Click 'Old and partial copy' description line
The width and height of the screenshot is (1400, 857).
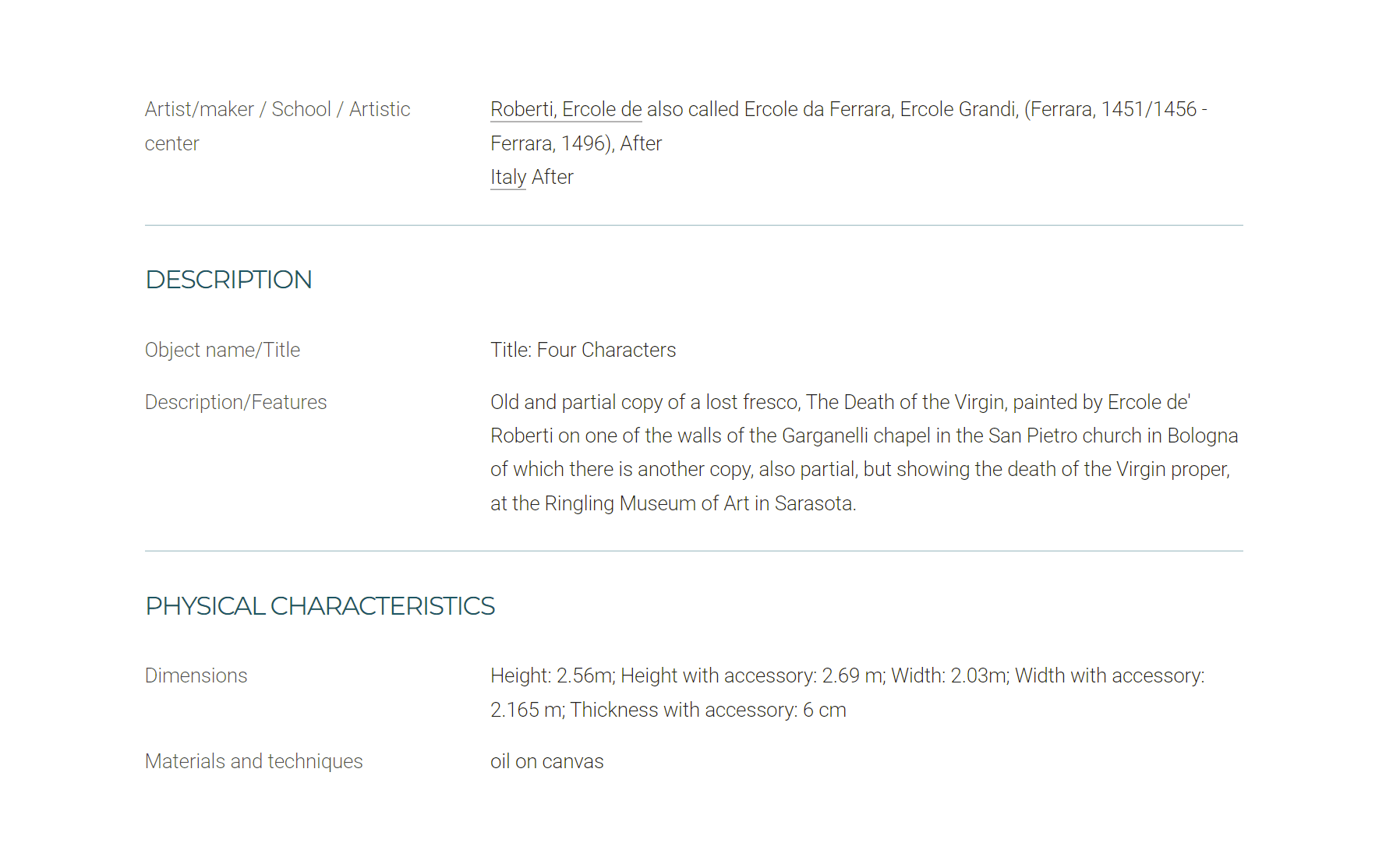(x=840, y=402)
